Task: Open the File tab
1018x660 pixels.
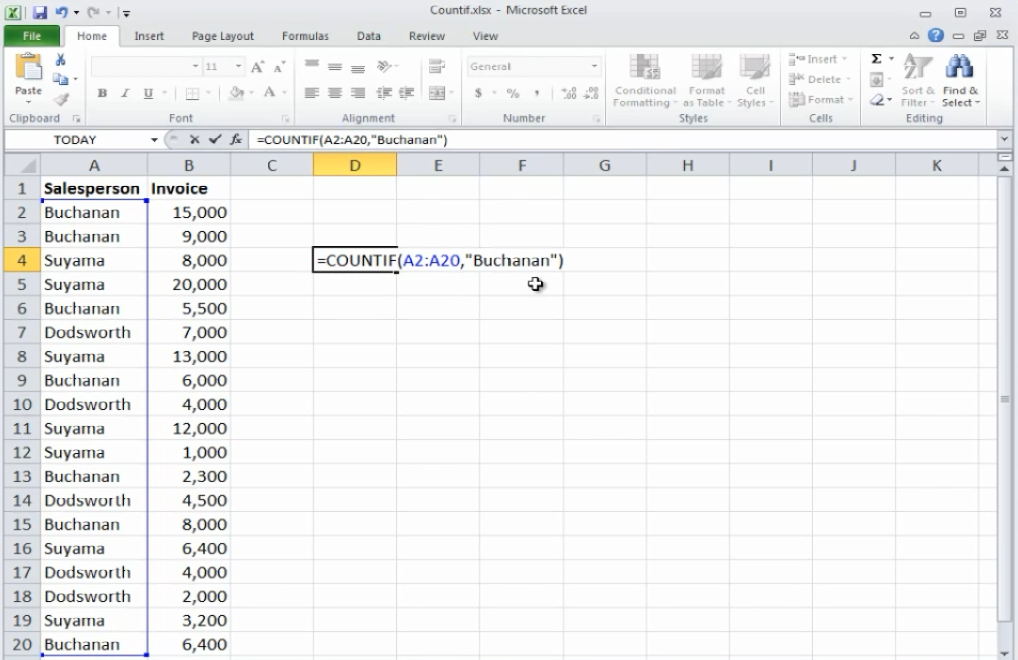Action: pyautogui.click(x=32, y=36)
